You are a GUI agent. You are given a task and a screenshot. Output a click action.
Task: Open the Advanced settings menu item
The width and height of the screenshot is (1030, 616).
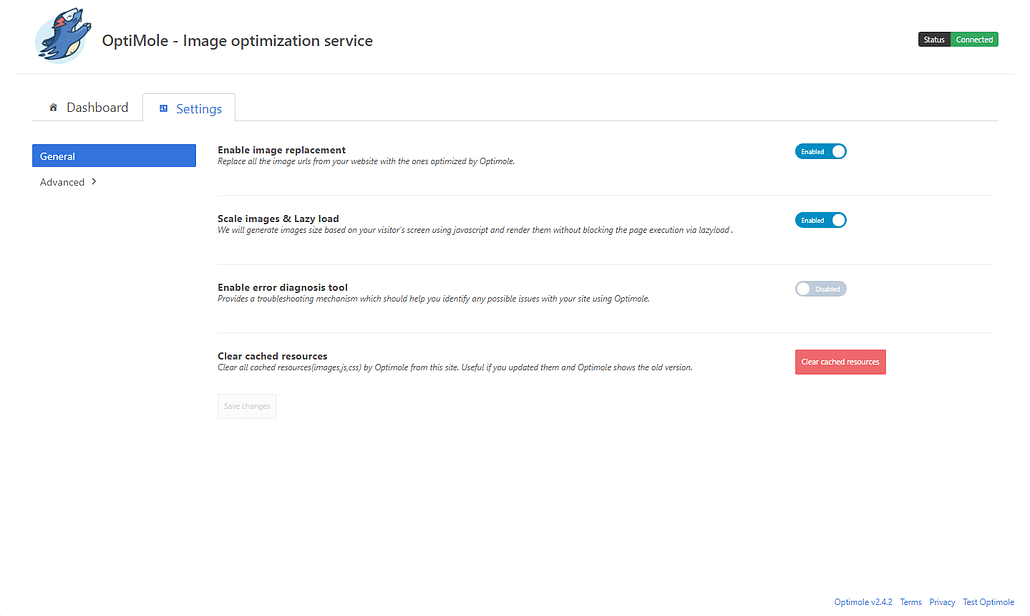click(68, 182)
